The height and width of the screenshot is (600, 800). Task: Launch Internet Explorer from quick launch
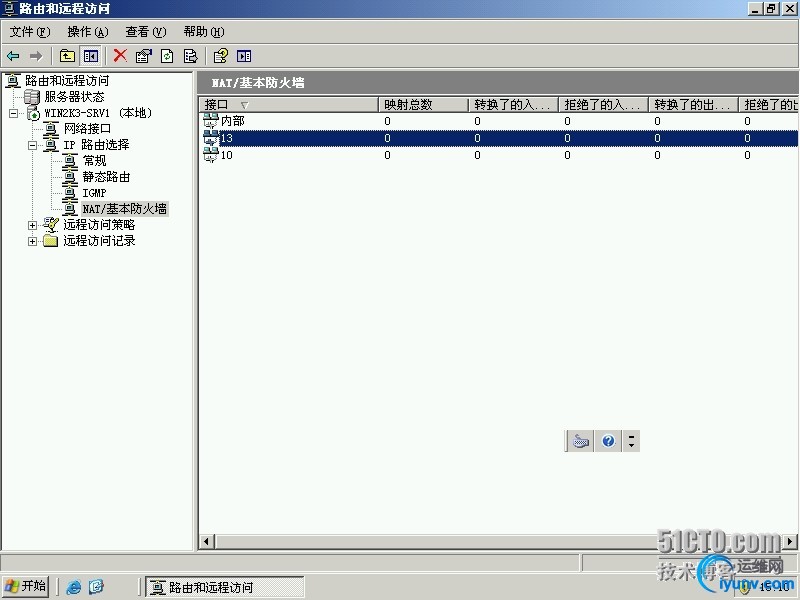(x=73, y=587)
